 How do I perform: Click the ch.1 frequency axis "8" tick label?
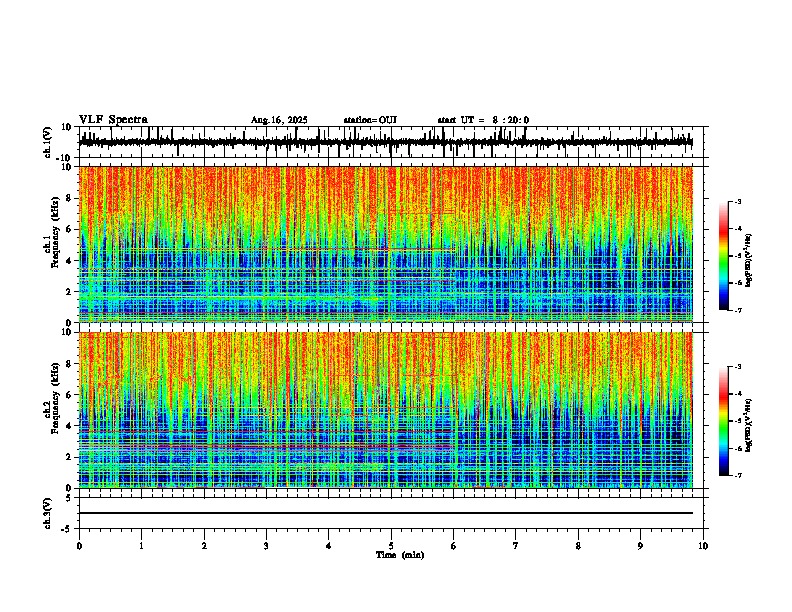click(69, 198)
